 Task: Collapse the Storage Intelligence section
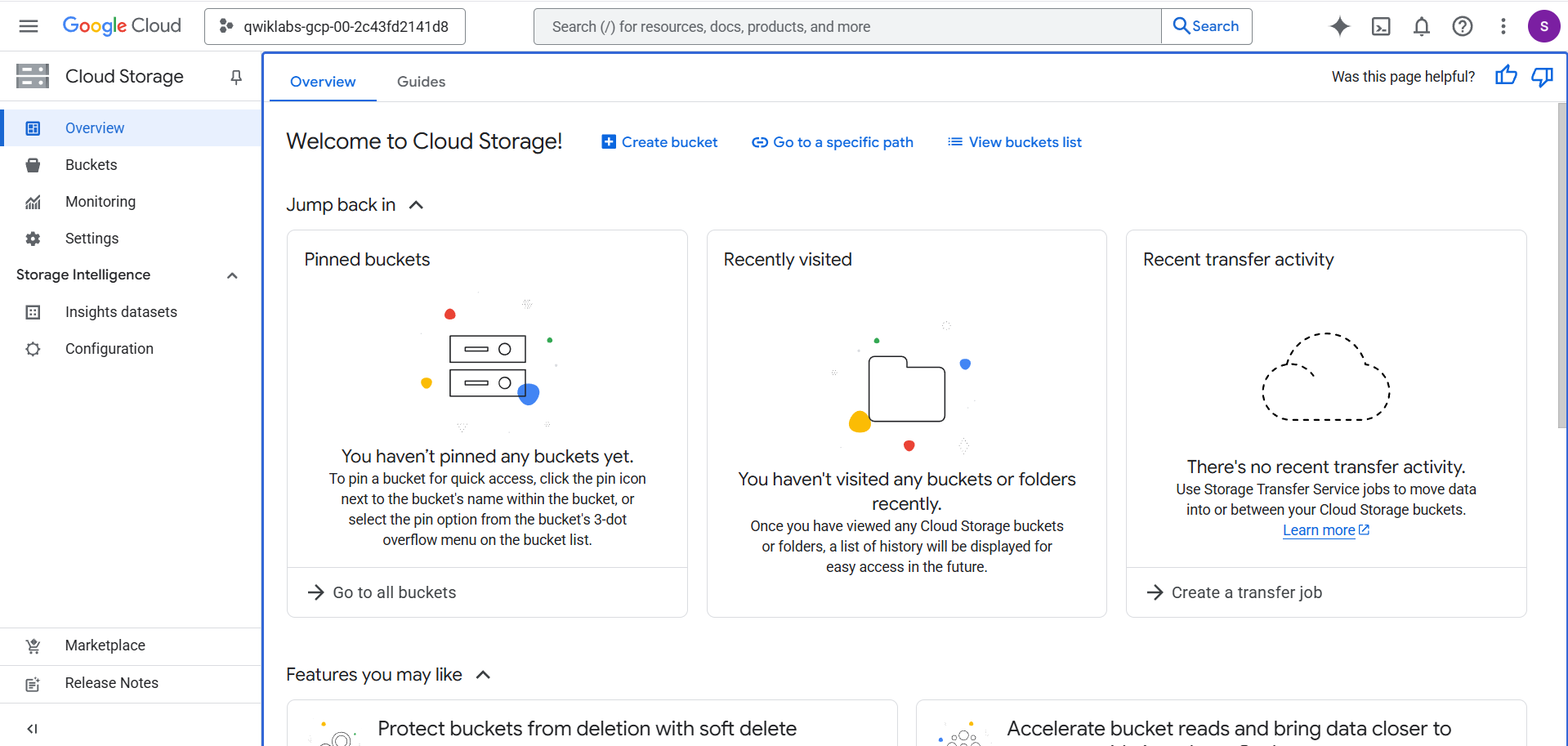click(232, 275)
